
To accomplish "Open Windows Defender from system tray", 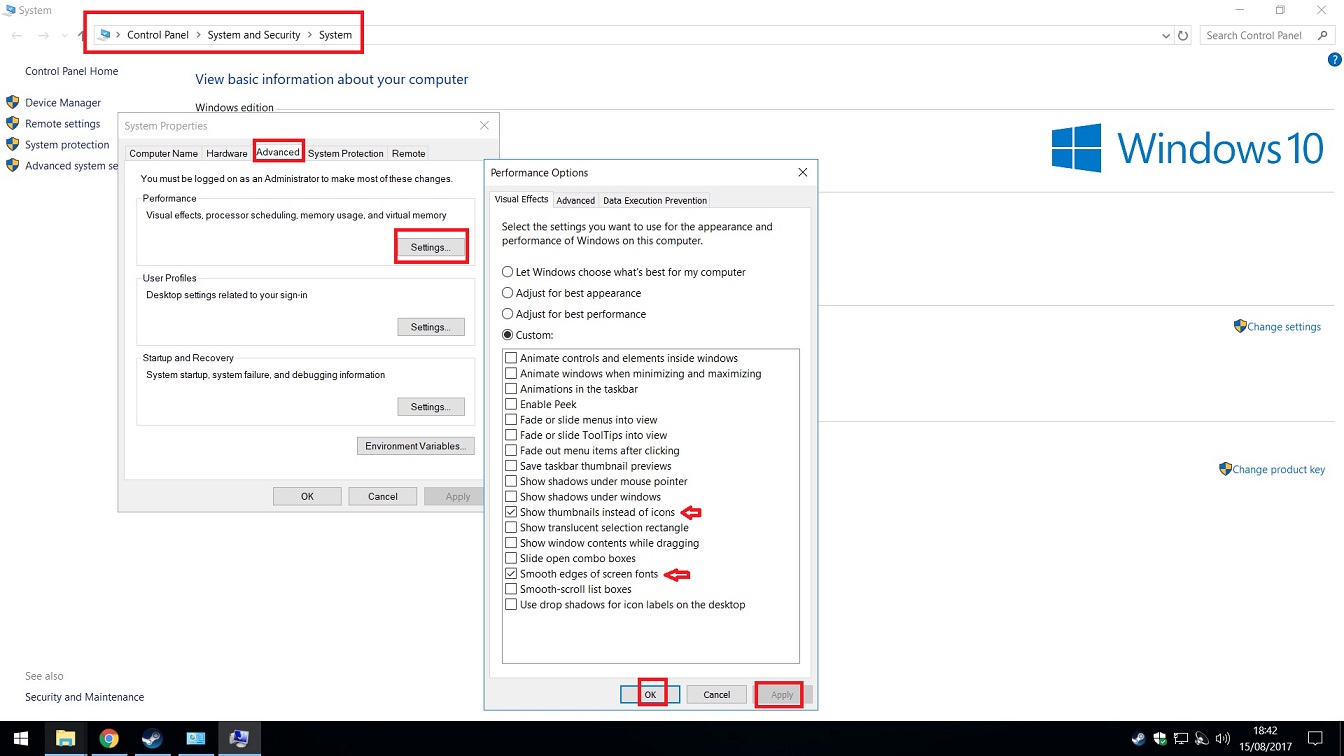I will [x=1159, y=739].
